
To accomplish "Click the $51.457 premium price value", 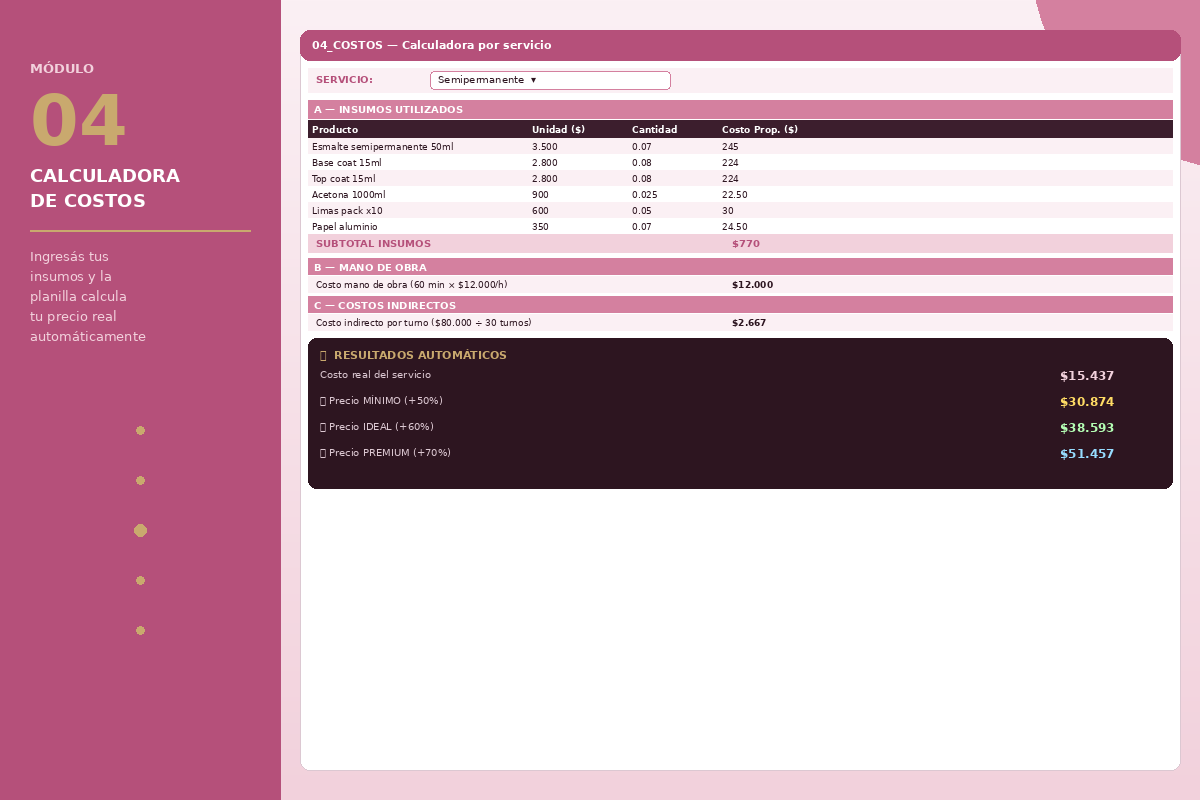I will [1087, 454].
